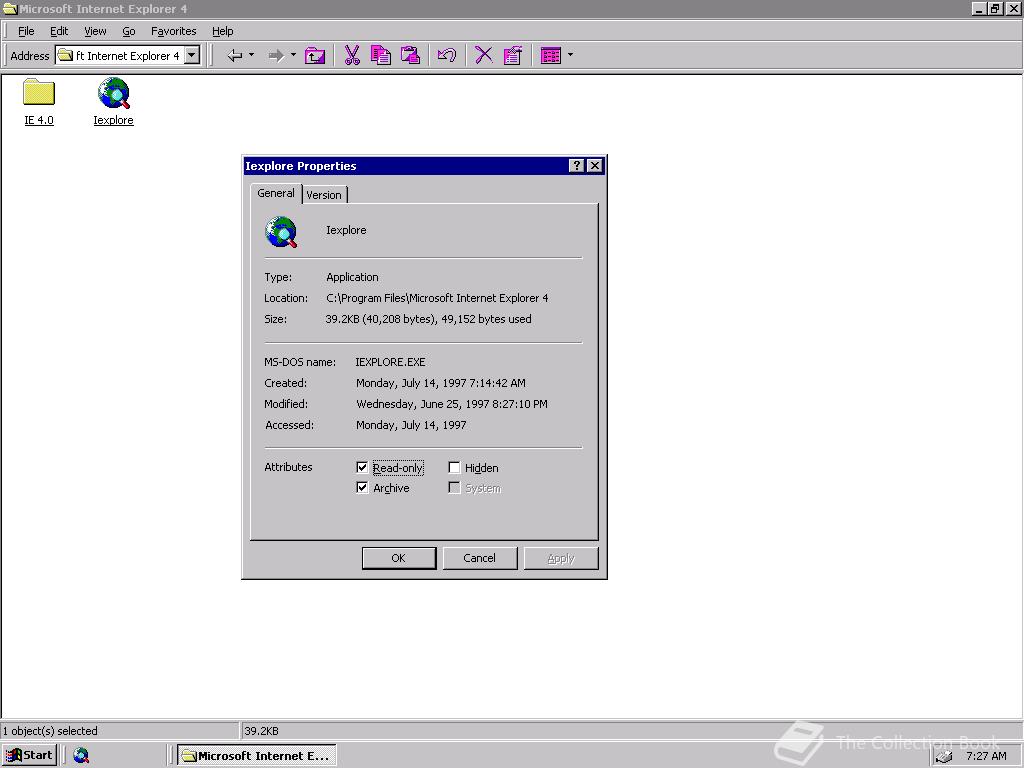The height and width of the screenshot is (768, 1024).
Task: Click "1 object(s) selected" in status bar
Action: coord(50,731)
